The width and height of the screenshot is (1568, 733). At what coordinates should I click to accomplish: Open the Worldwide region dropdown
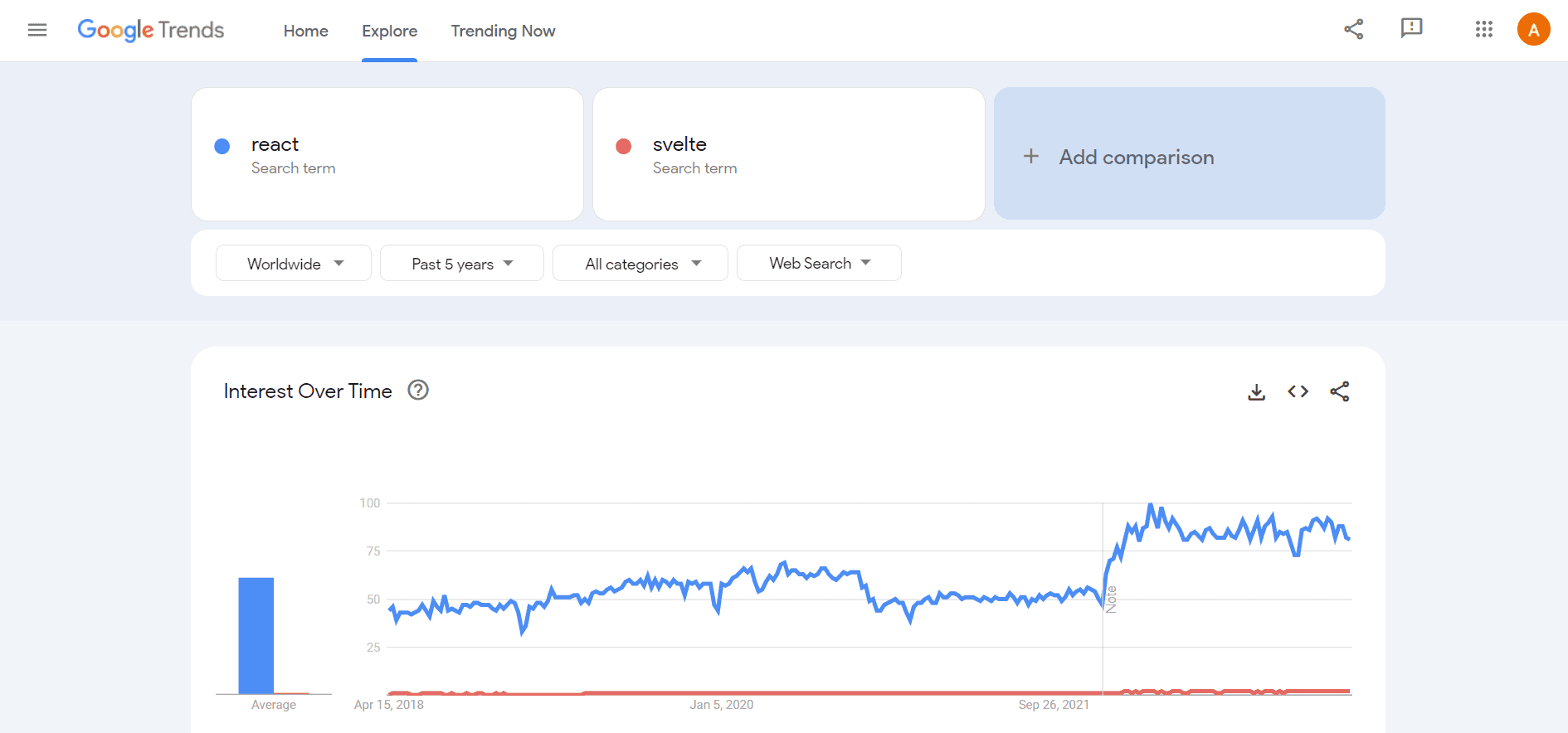[x=293, y=263]
